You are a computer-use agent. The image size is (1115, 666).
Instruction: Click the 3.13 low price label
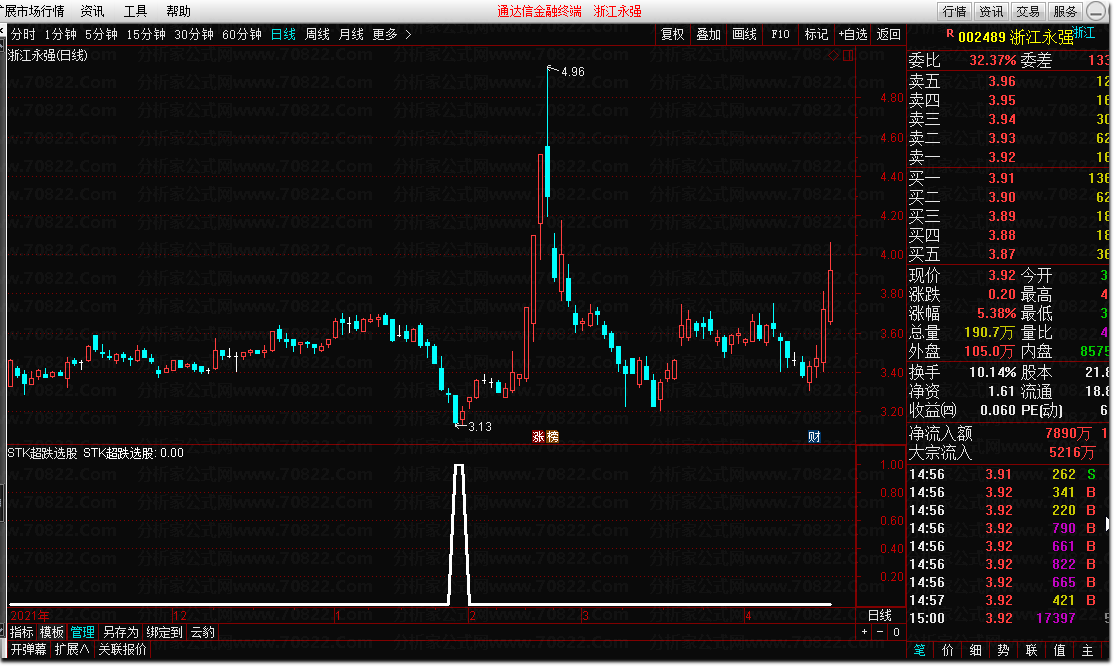480,426
